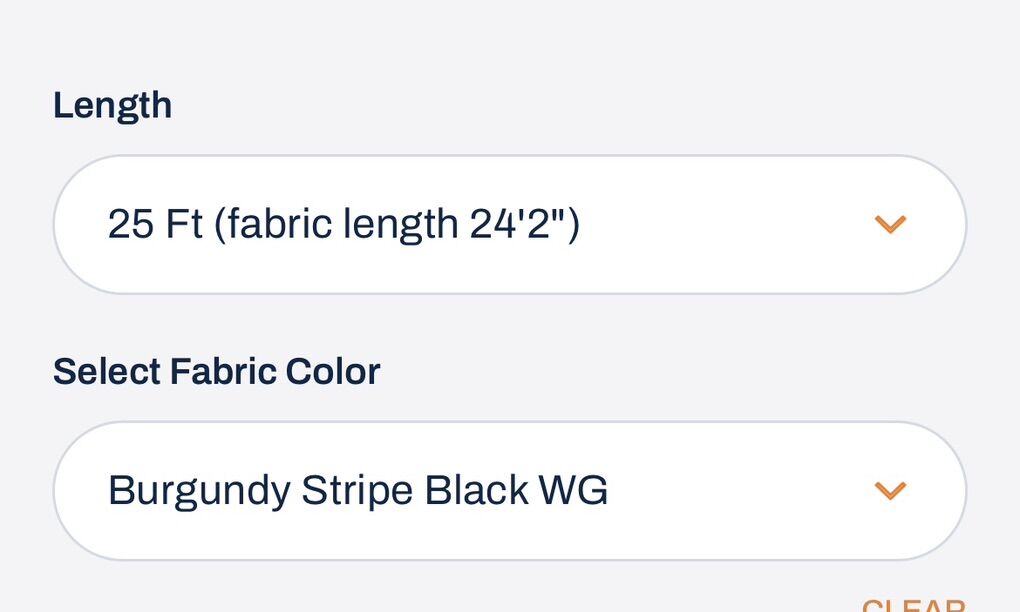The image size is (1020, 612).
Task: Open the Select Fabric Color dropdown
Action: 509,491
